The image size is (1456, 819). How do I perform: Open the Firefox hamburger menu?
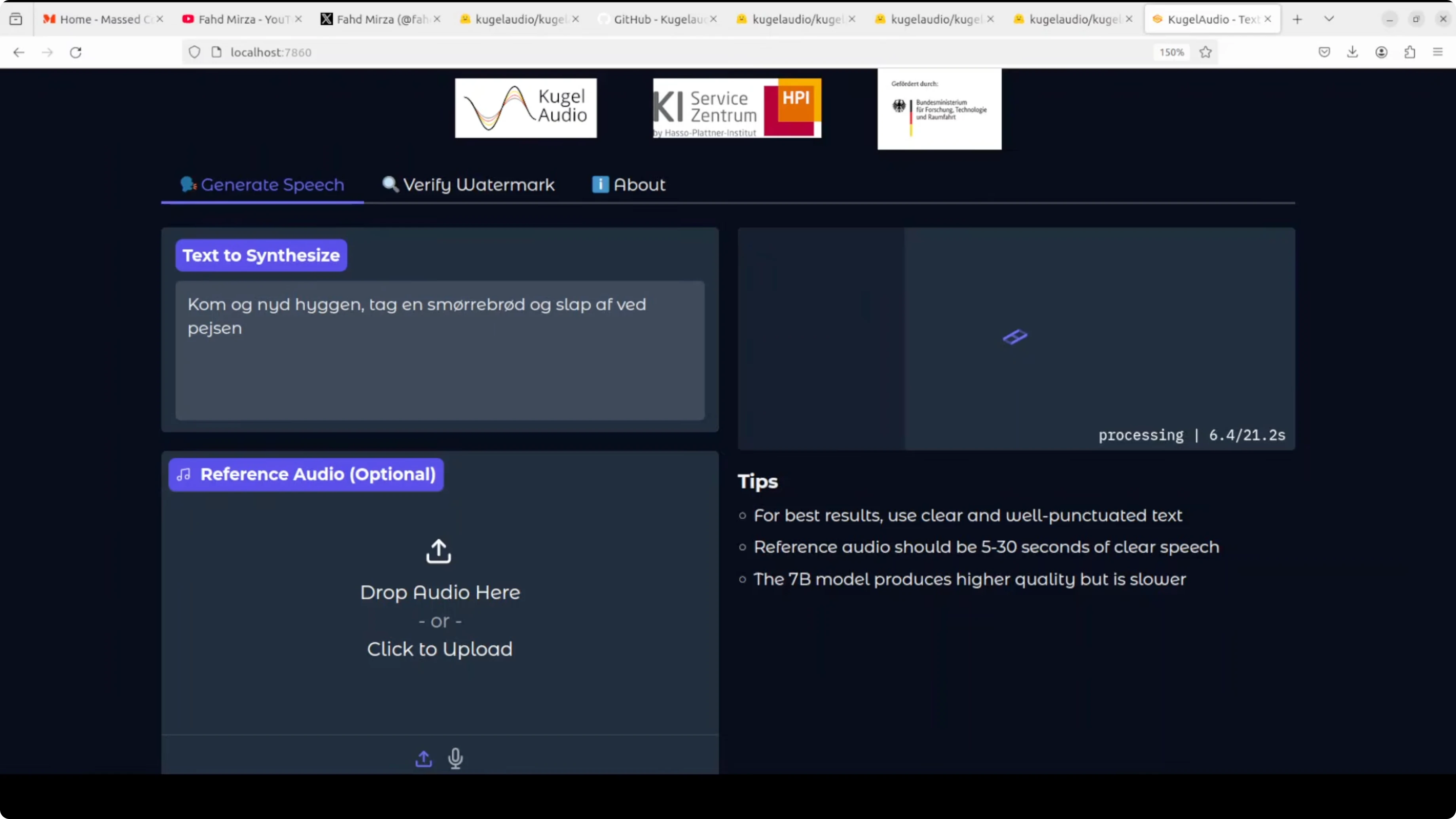pyautogui.click(x=1438, y=52)
